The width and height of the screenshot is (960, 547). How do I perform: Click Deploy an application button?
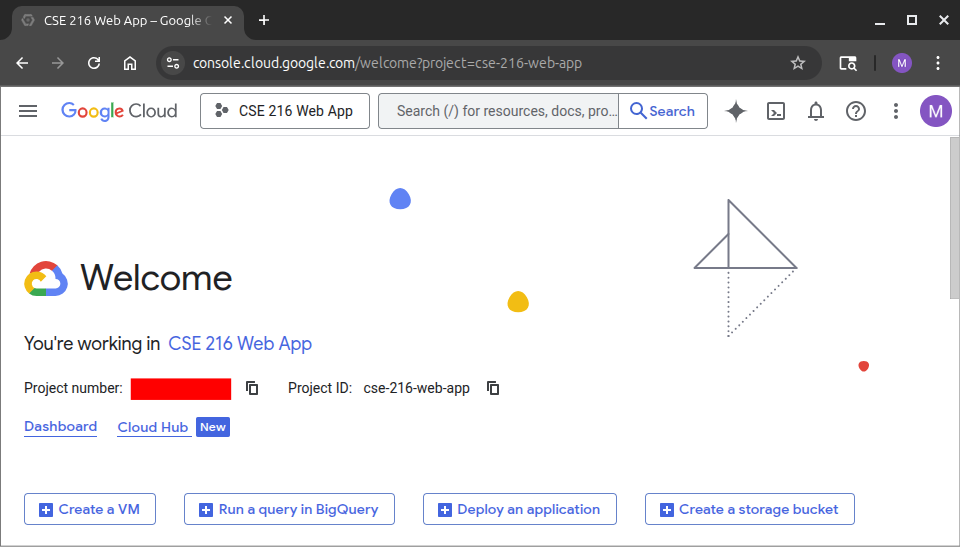click(x=519, y=509)
